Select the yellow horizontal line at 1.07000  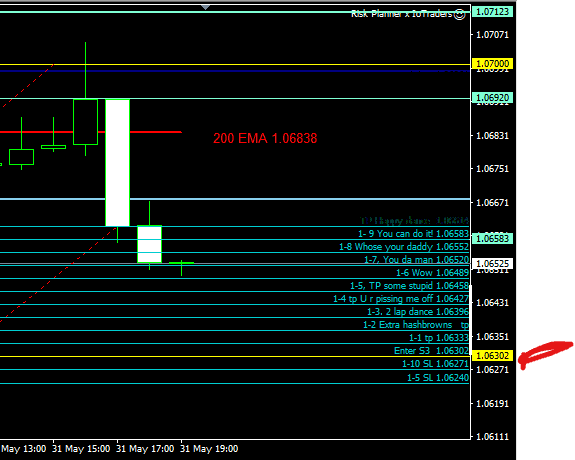click(x=235, y=65)
